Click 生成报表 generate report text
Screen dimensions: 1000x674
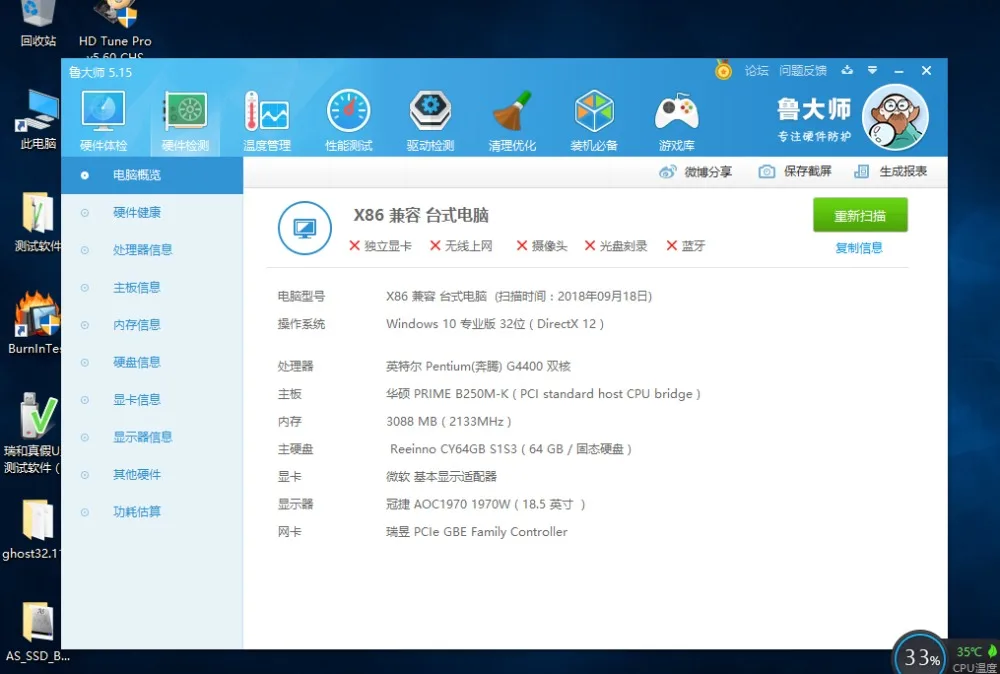(903, 172)
